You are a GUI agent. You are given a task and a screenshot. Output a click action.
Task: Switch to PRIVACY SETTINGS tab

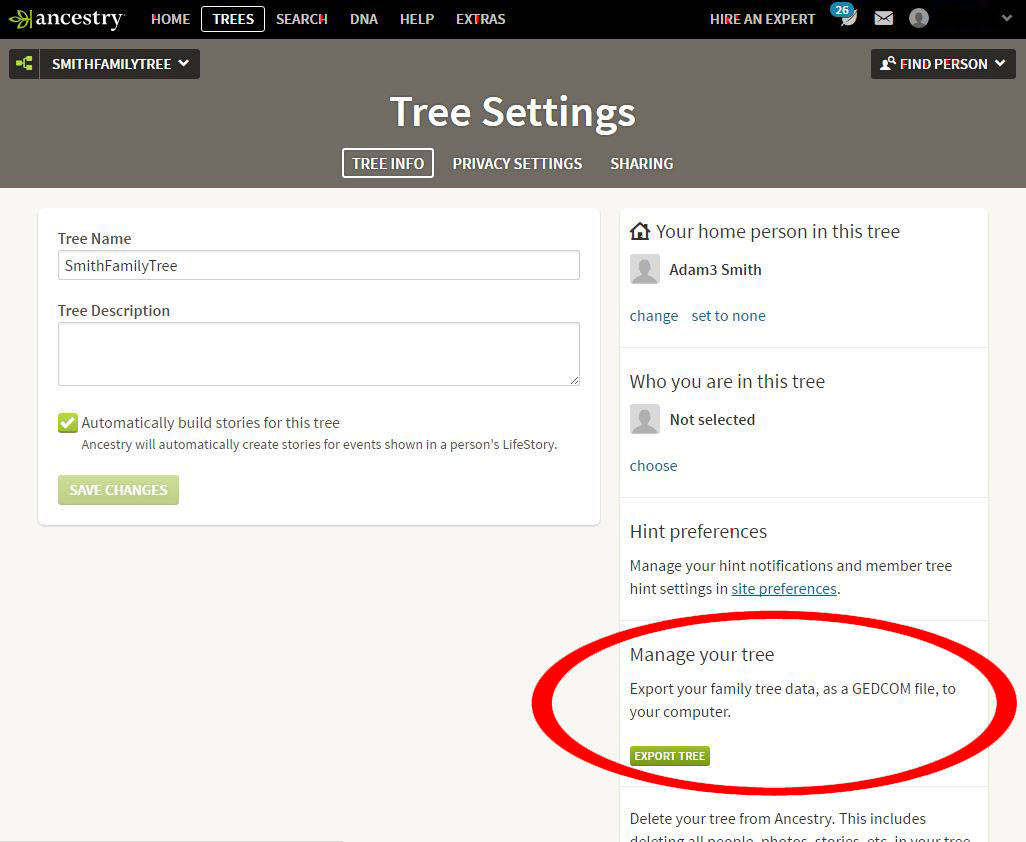(517, 164)
